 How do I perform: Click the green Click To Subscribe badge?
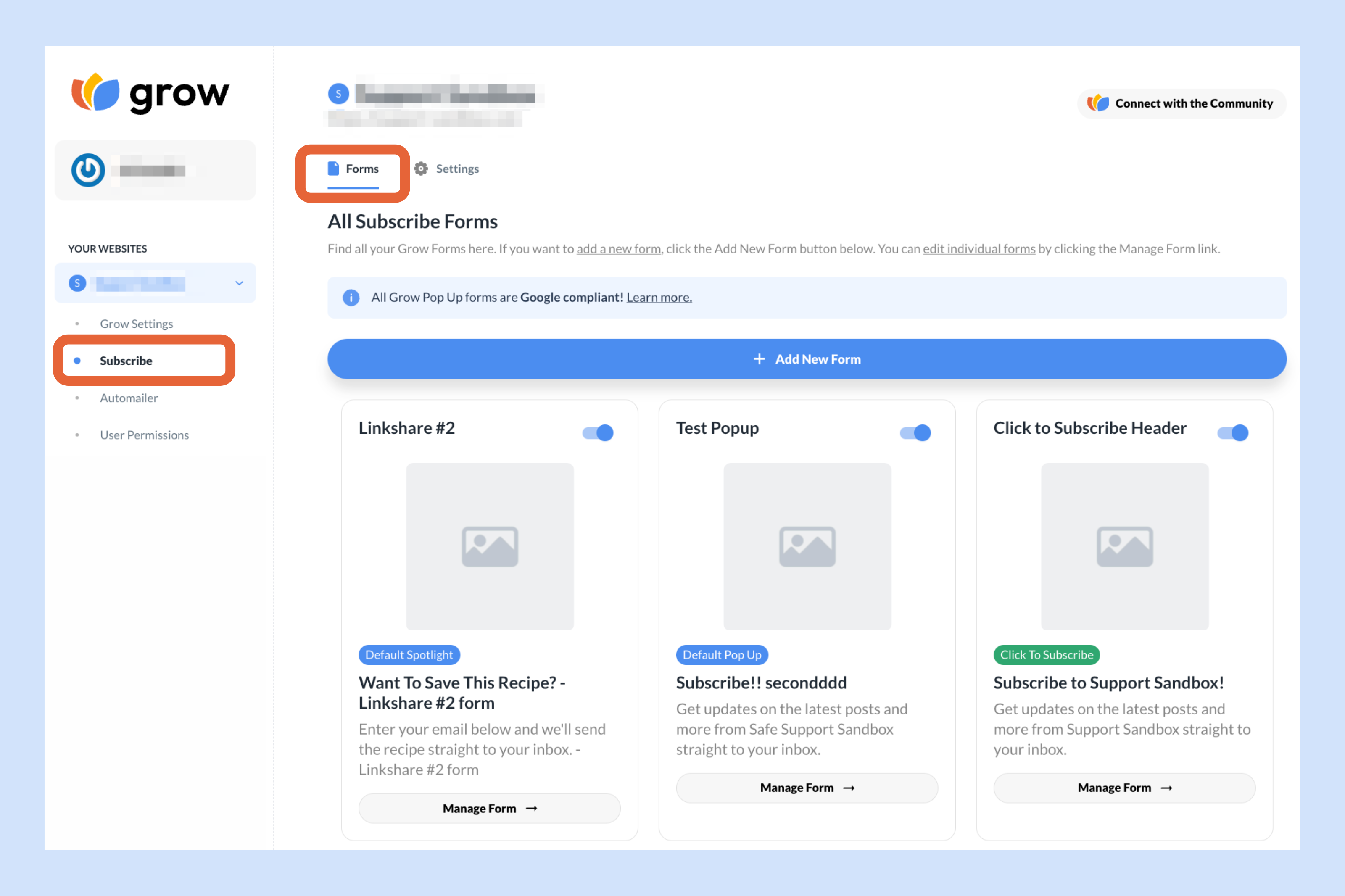(1047, 655)
